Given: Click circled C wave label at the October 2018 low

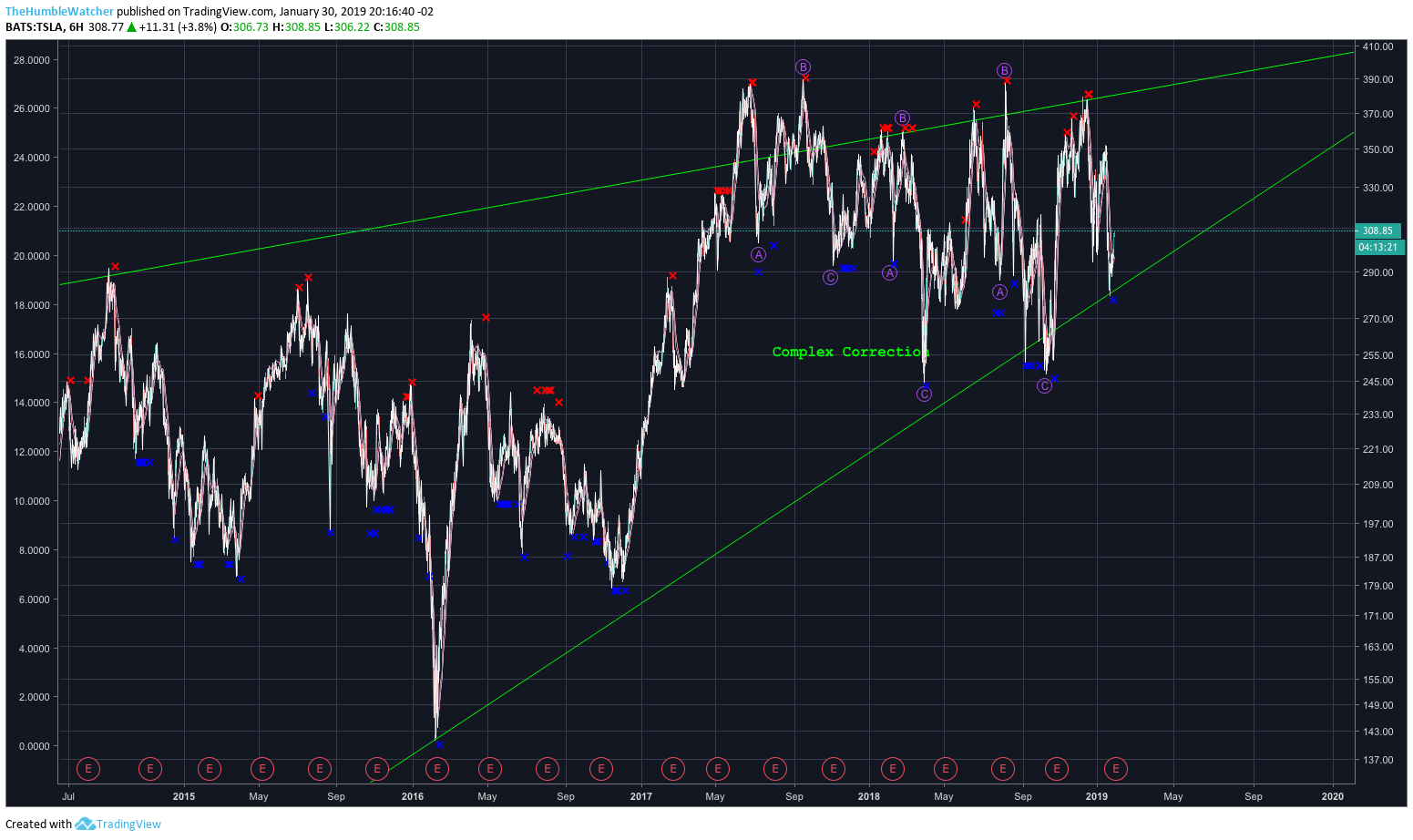Looking at the screenshot, I should [x=1045, y=386].
